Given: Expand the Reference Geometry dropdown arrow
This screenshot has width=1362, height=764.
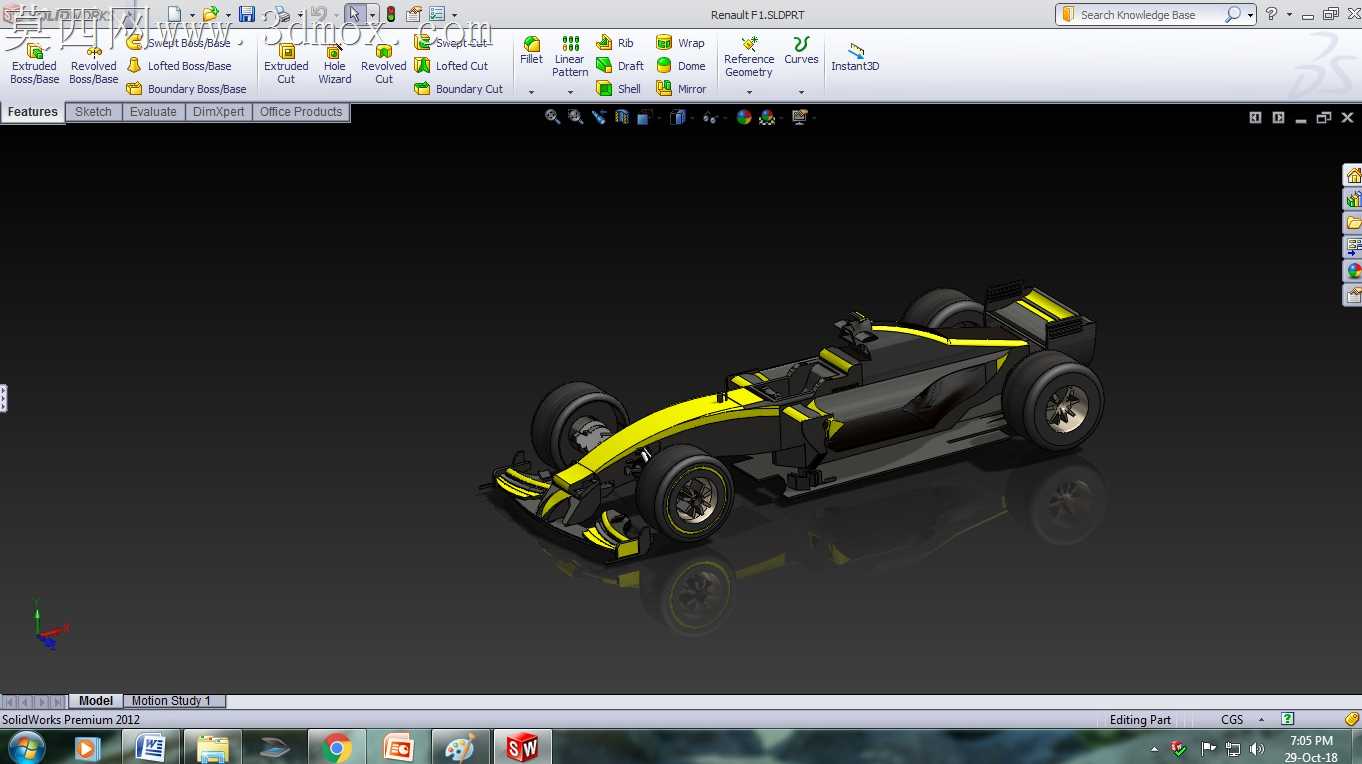Looking at the screenshot, I should (749, 92).
